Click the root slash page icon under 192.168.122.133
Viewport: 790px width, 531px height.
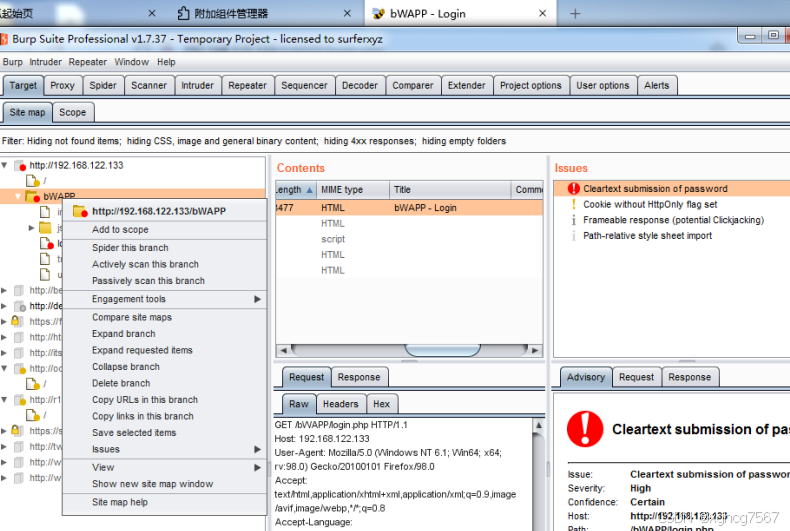(x=33, y=180)
